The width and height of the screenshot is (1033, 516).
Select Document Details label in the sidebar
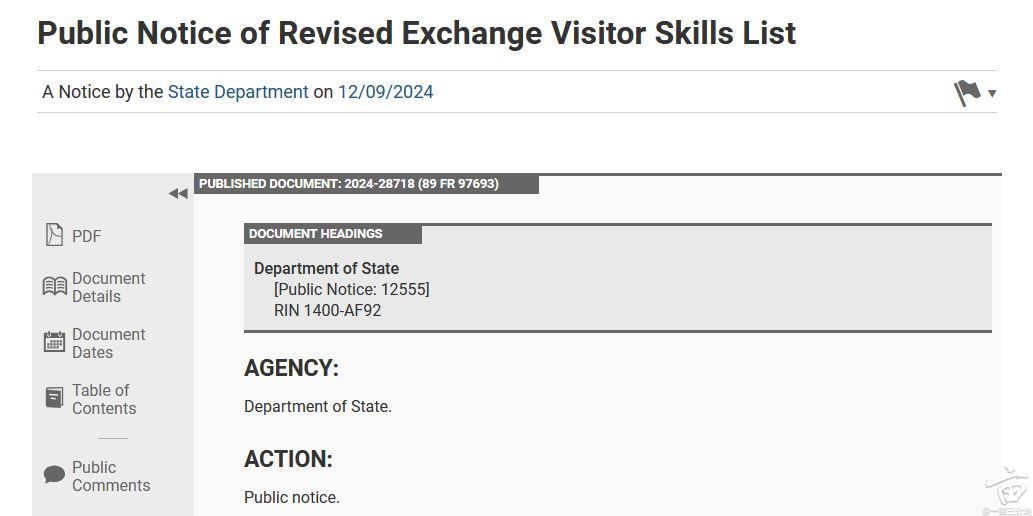(108, 287)
